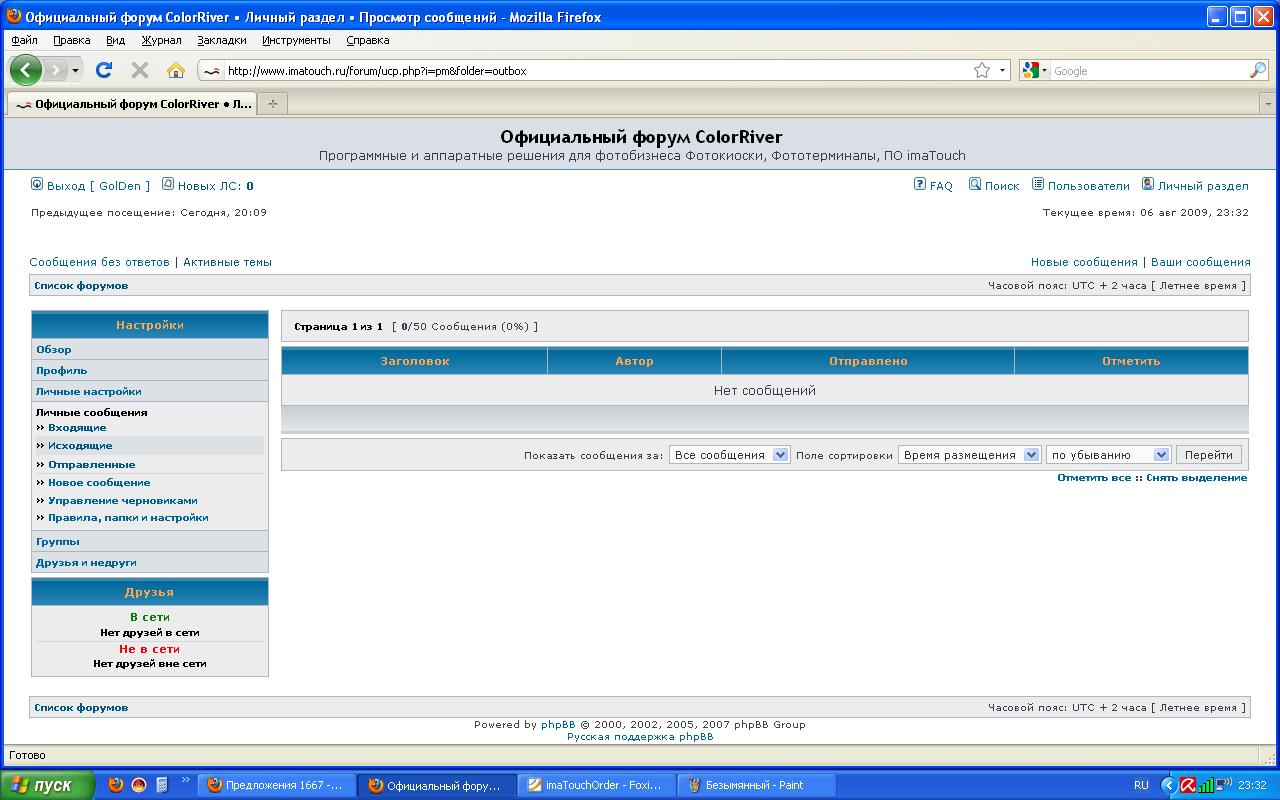
Task: Click the browser Forward arrow button
Action: 56,70
